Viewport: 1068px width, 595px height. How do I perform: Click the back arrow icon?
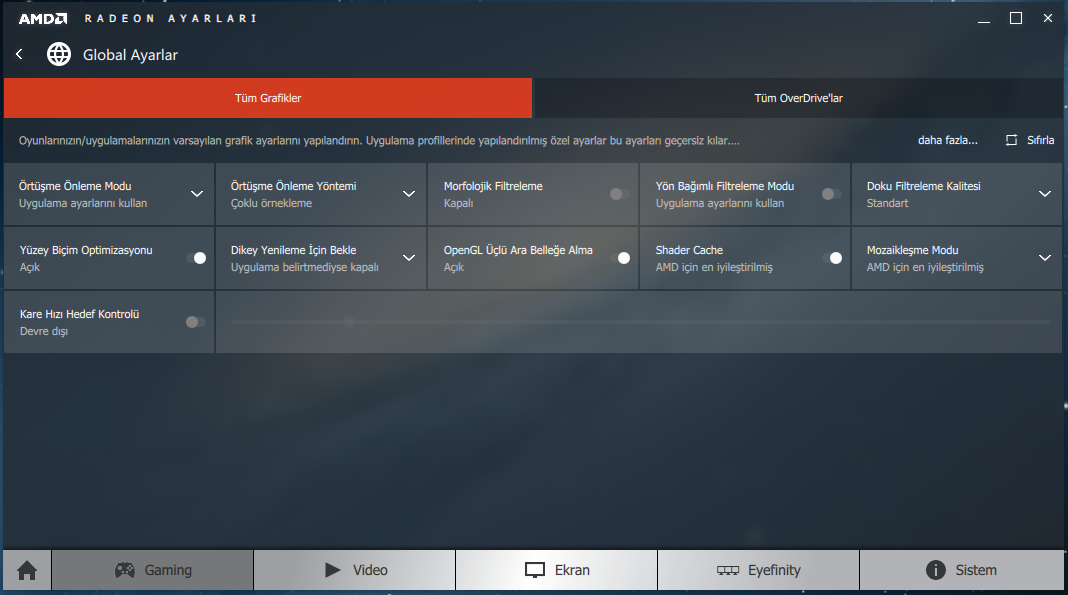pyautogui.click(x=19, y=54)
